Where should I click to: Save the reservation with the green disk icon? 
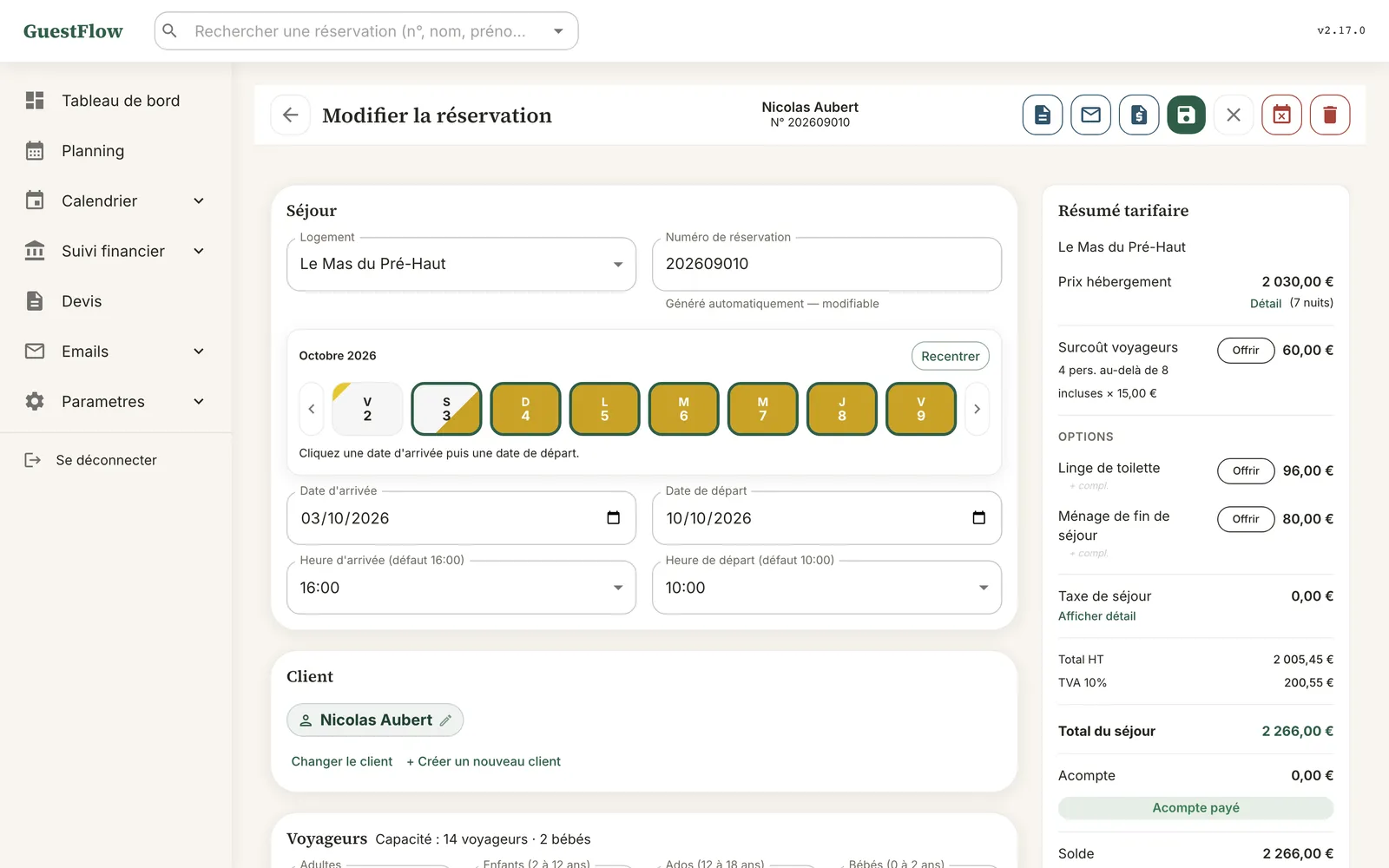(1187, 115)
